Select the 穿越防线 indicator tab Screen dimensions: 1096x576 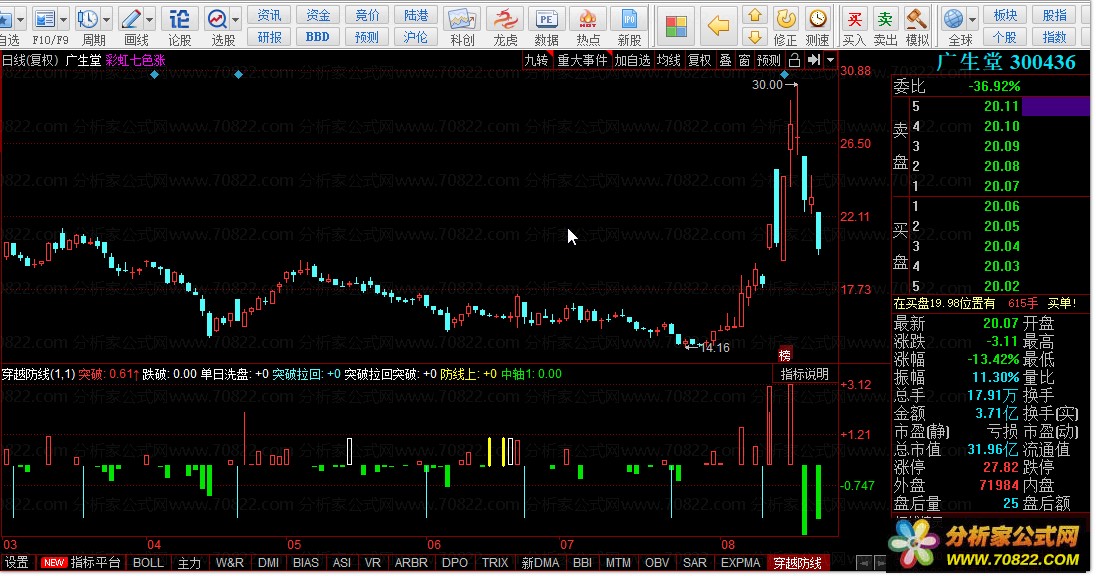(798, 563)
